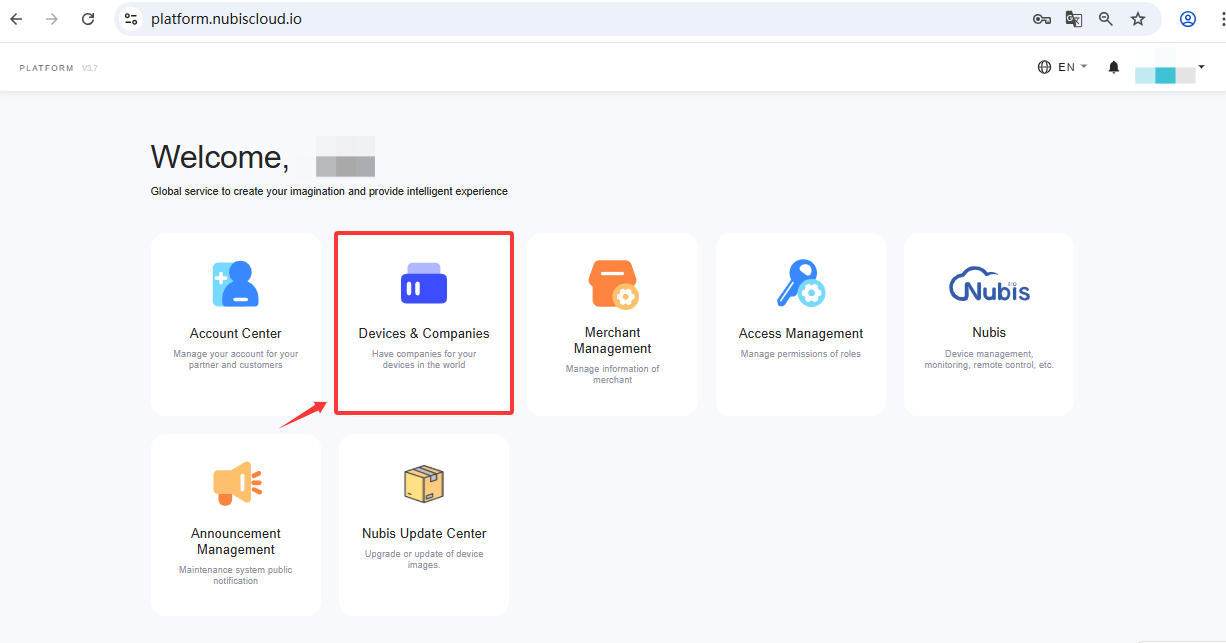Image resolution: width=1226 pixels, height=643 pixels.
Task: Reload the page with the refresh icon
Action: point(88,19)
